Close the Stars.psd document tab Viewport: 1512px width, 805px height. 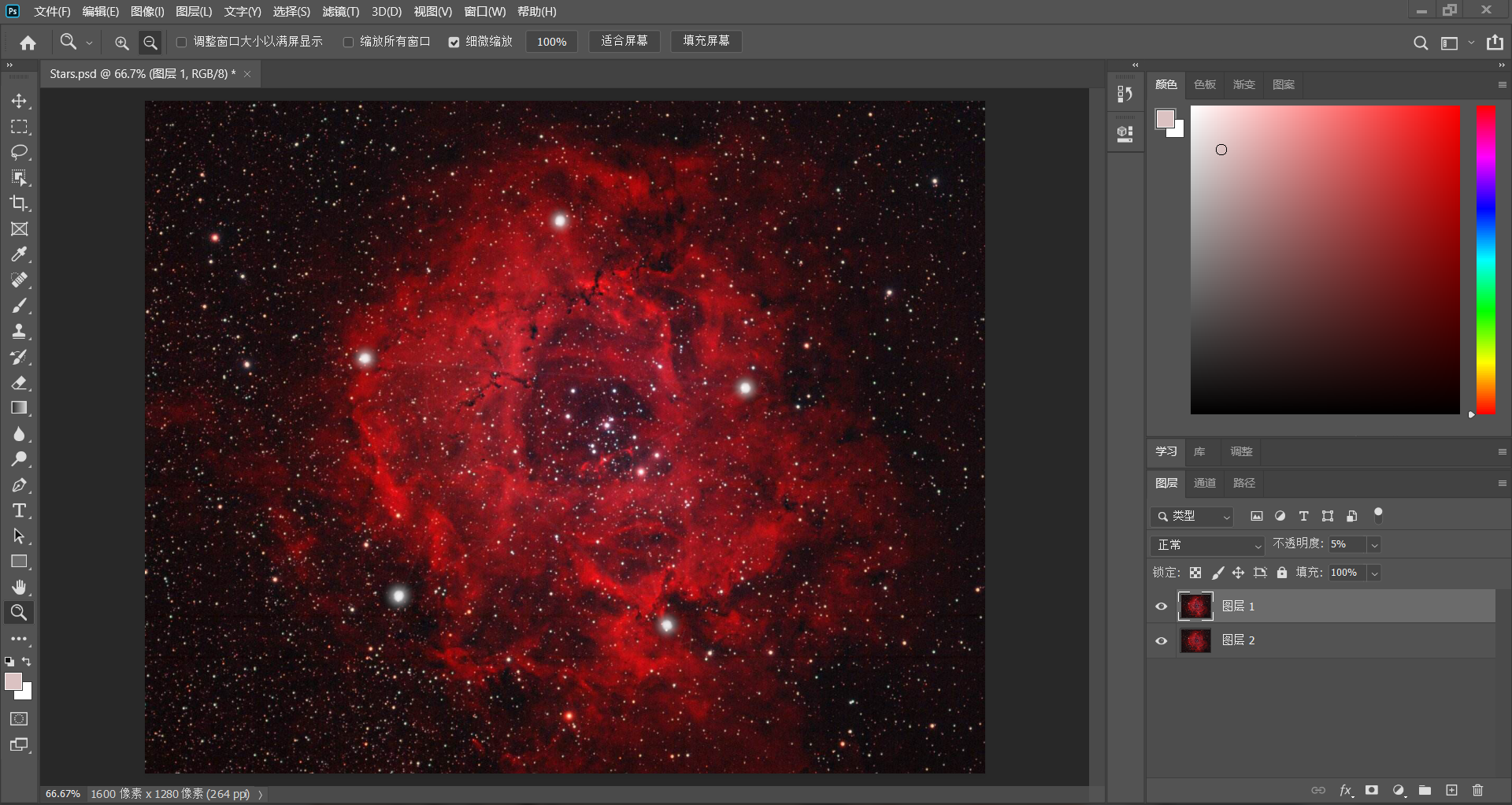(247, 74)
